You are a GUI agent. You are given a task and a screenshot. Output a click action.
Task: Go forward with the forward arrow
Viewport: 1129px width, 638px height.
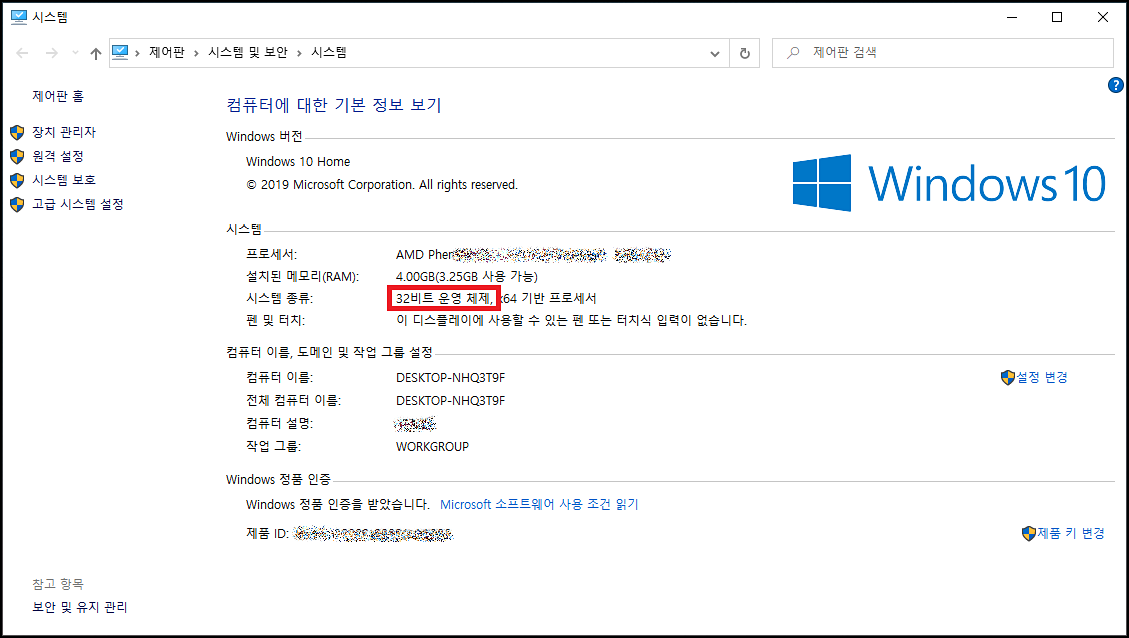pos(51,53)
